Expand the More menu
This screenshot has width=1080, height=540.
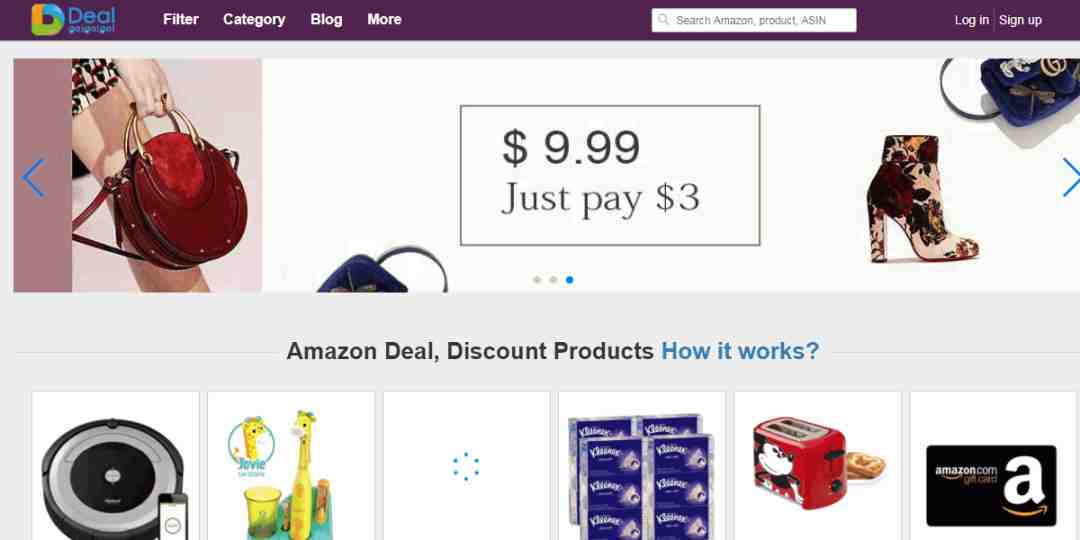pos(384,19)
